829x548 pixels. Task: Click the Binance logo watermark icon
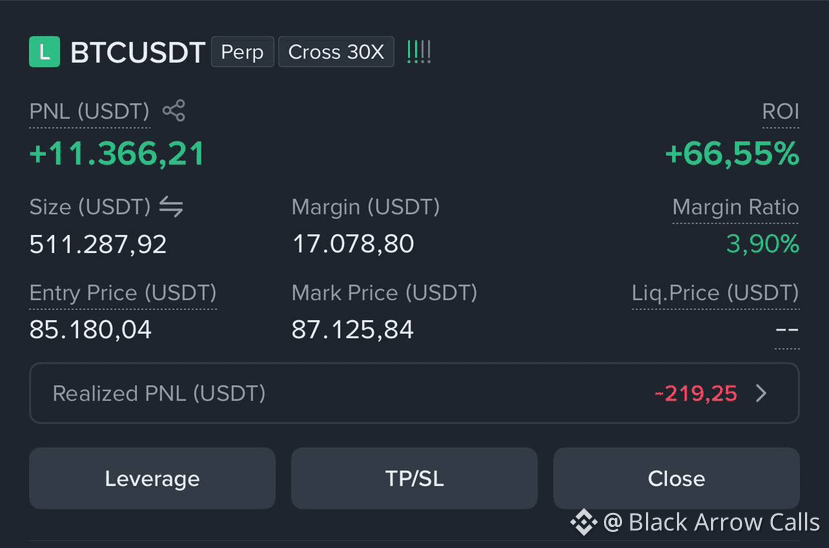pos(584,522)
